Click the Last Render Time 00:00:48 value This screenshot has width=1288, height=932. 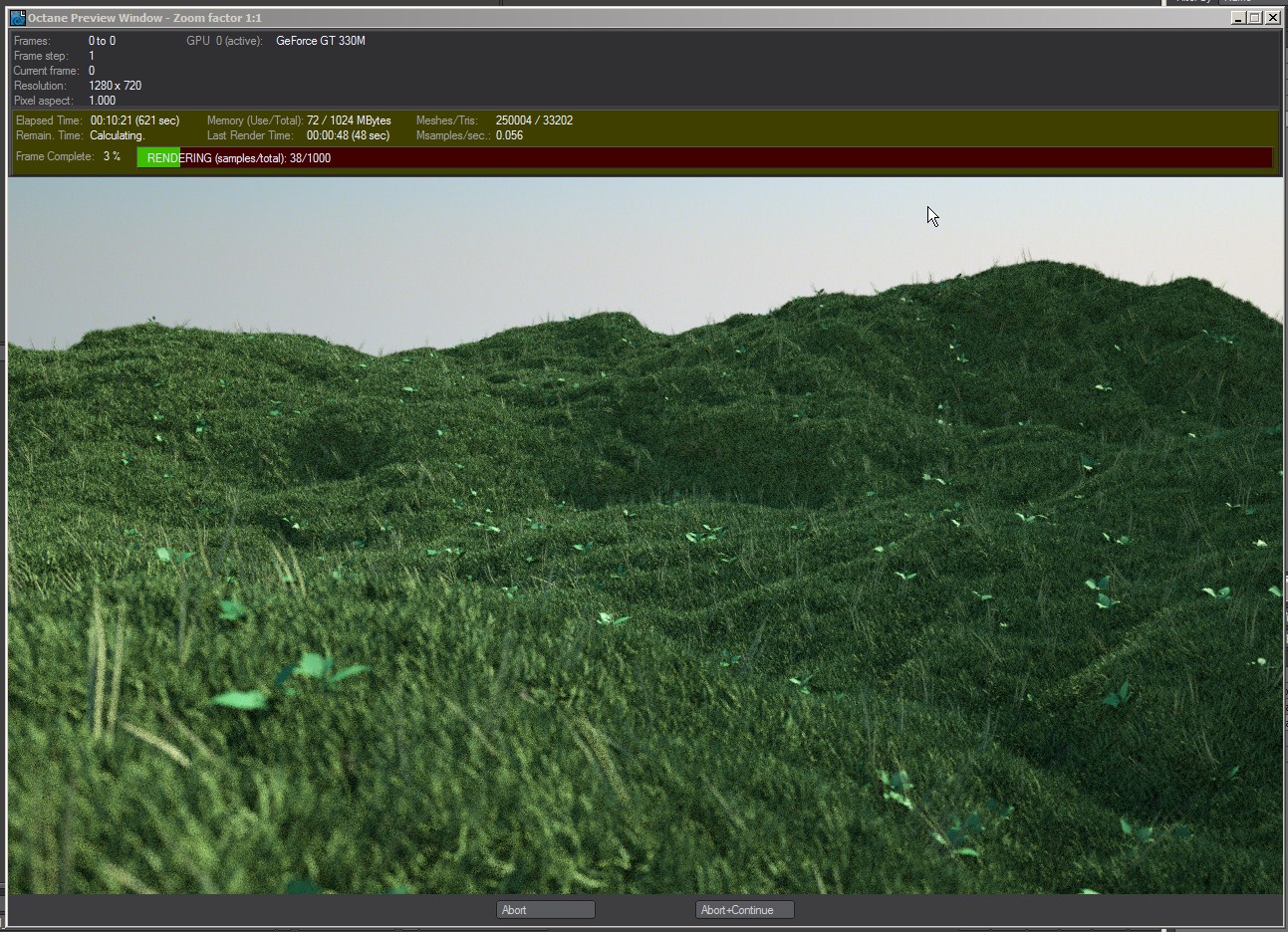coord(348,135)
